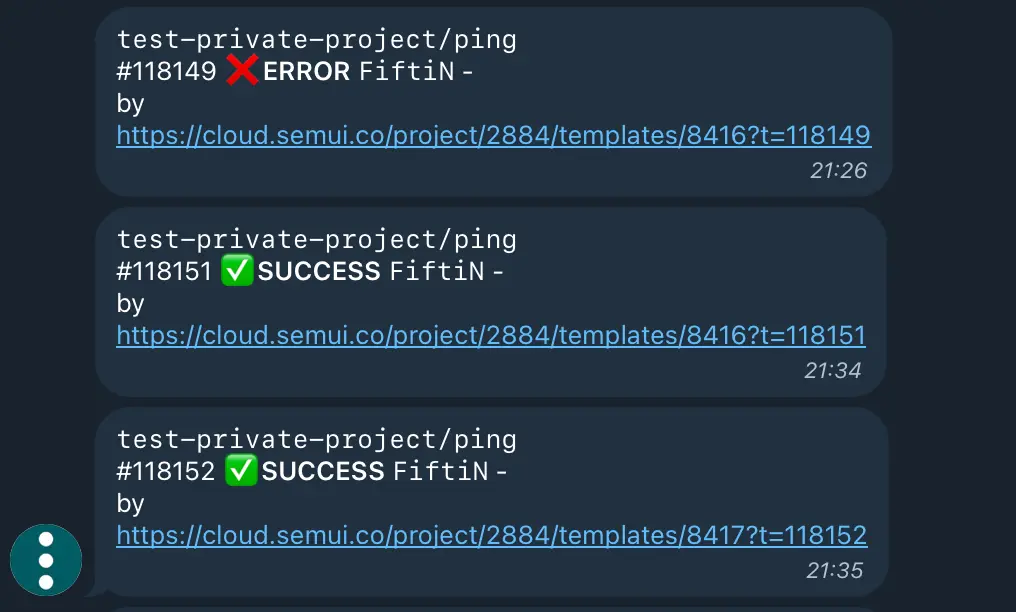Image resolution: width=1016 pixels, height=612 pixels.
Task: Open the link ending in t=118151
Action: pos(491,335)
